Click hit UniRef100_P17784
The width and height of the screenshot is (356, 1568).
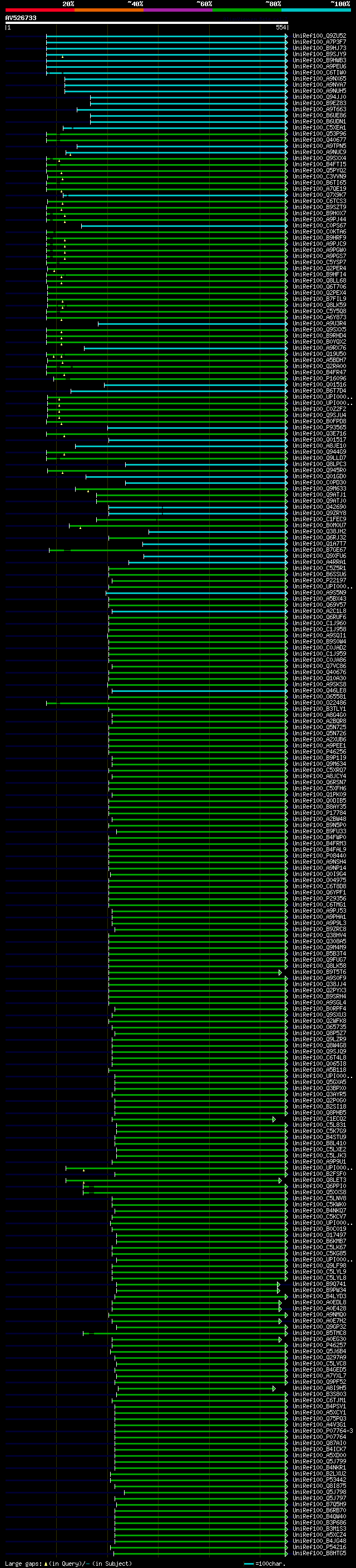point(319,813)
